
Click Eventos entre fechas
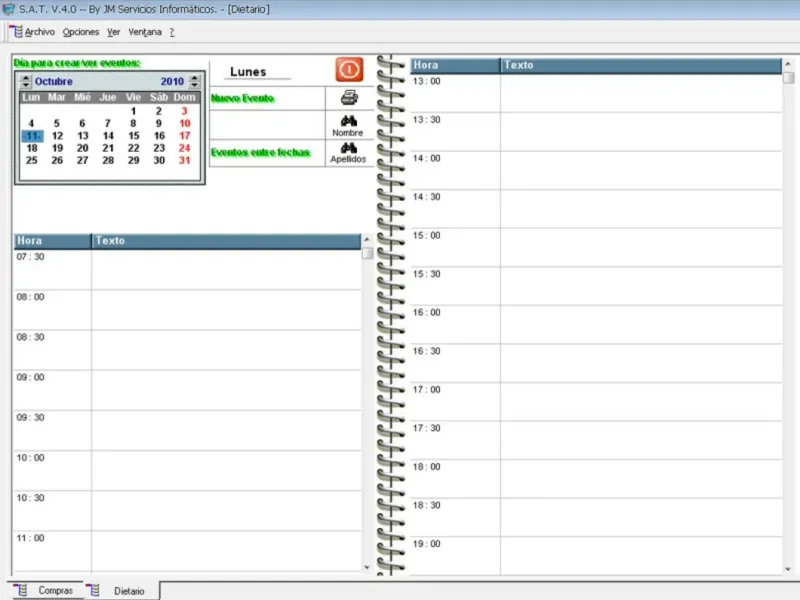click(260, 152)
